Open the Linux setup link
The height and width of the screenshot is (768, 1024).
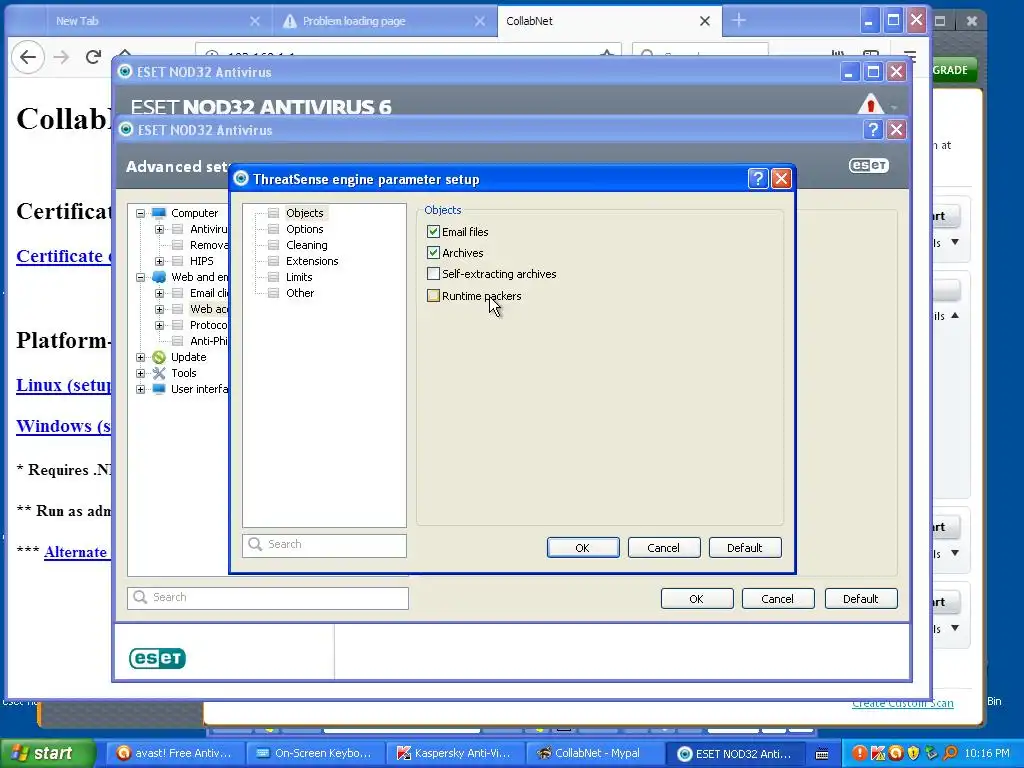(63, 385)
